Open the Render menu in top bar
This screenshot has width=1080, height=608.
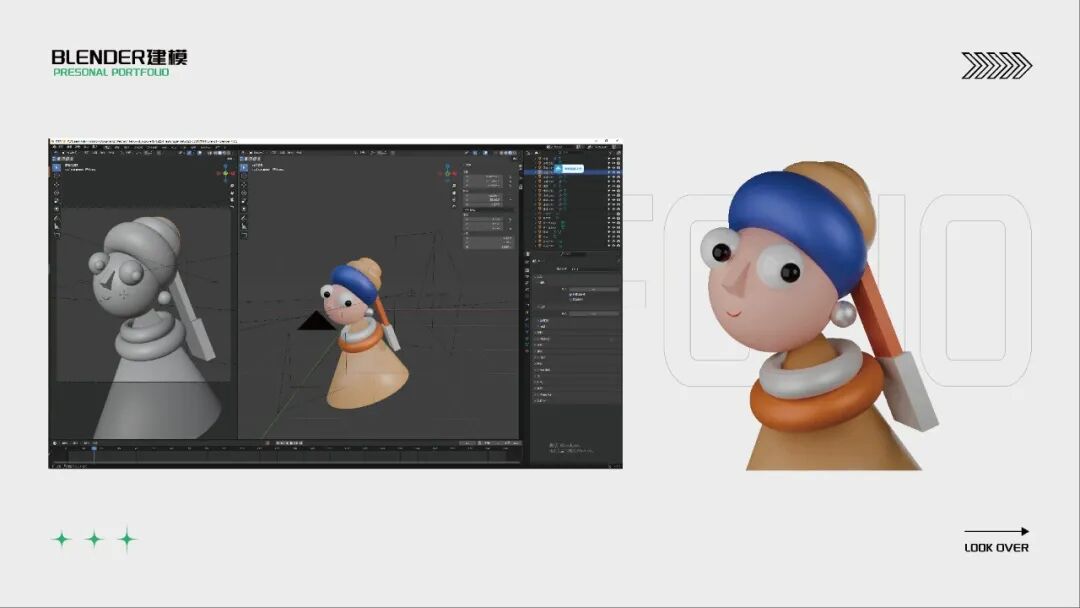pyautogui.click(x=79, y=147)
